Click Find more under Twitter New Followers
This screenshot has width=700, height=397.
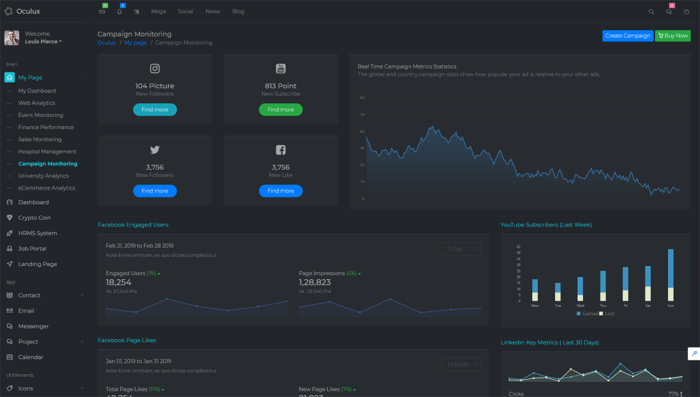155,191
